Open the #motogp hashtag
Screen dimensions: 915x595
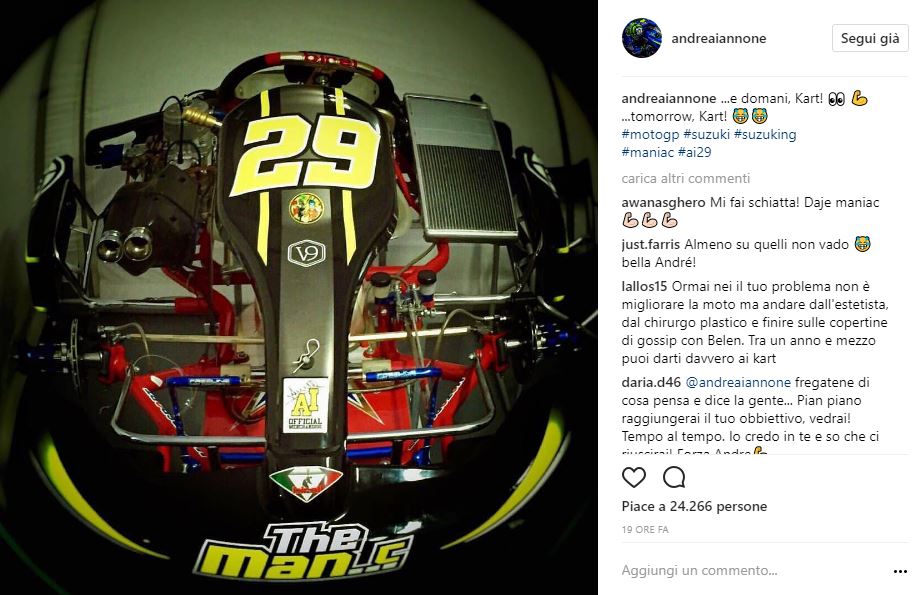pos(650,134)
